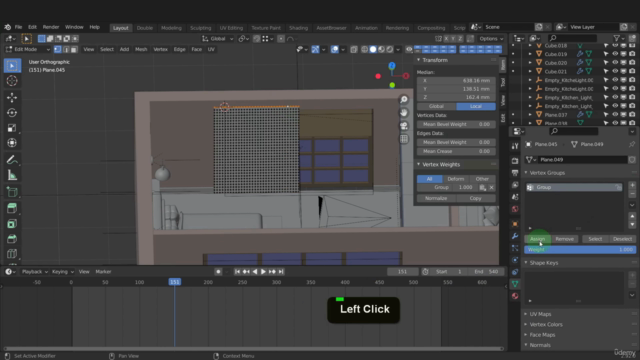Switch median transform to Global
This screenshot has height=360, width=640.
click(x=436, y=106)
